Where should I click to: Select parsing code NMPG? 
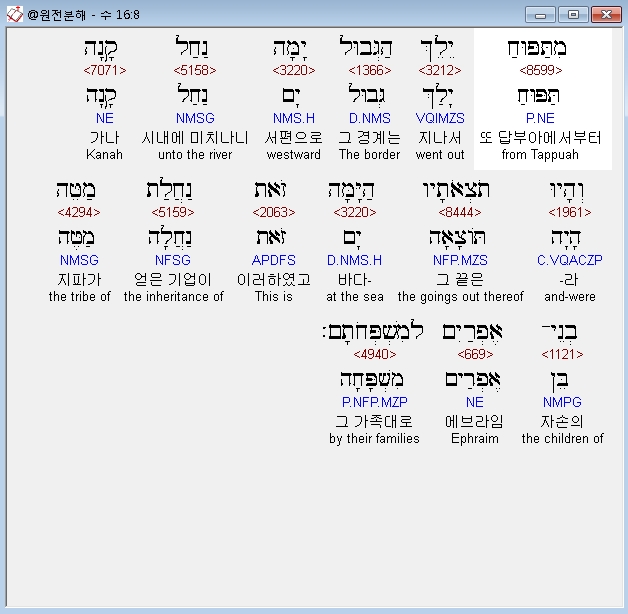coord(562,402)
